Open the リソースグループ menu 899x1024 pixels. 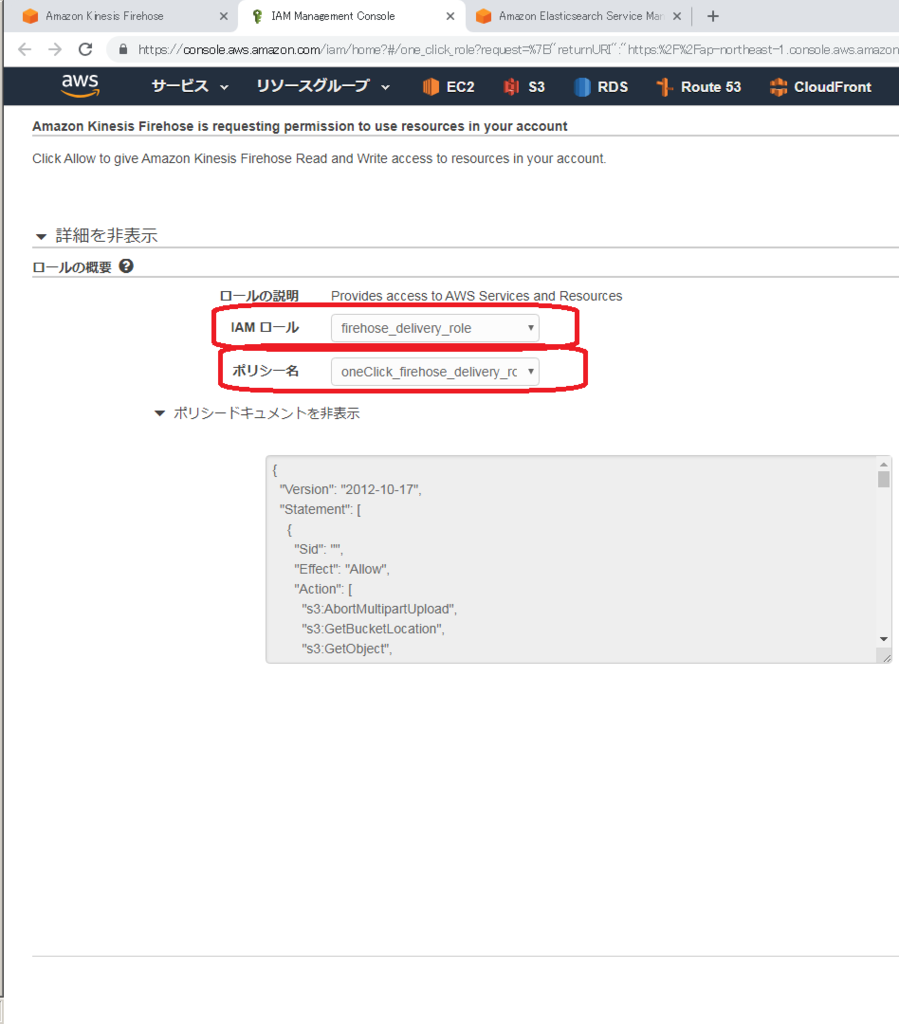coord(323,86)
